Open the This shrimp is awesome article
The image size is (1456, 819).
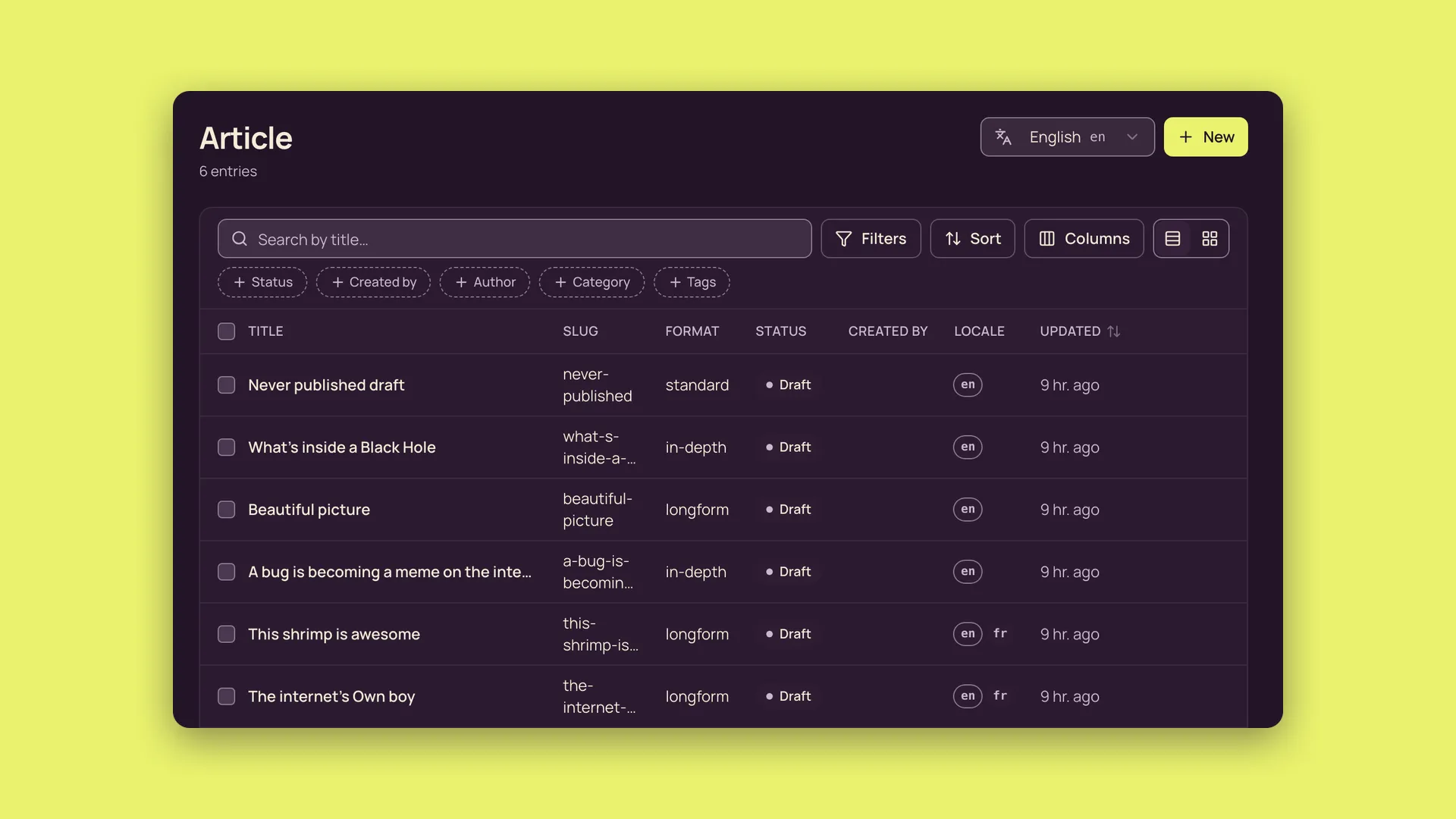coord(334,634)
